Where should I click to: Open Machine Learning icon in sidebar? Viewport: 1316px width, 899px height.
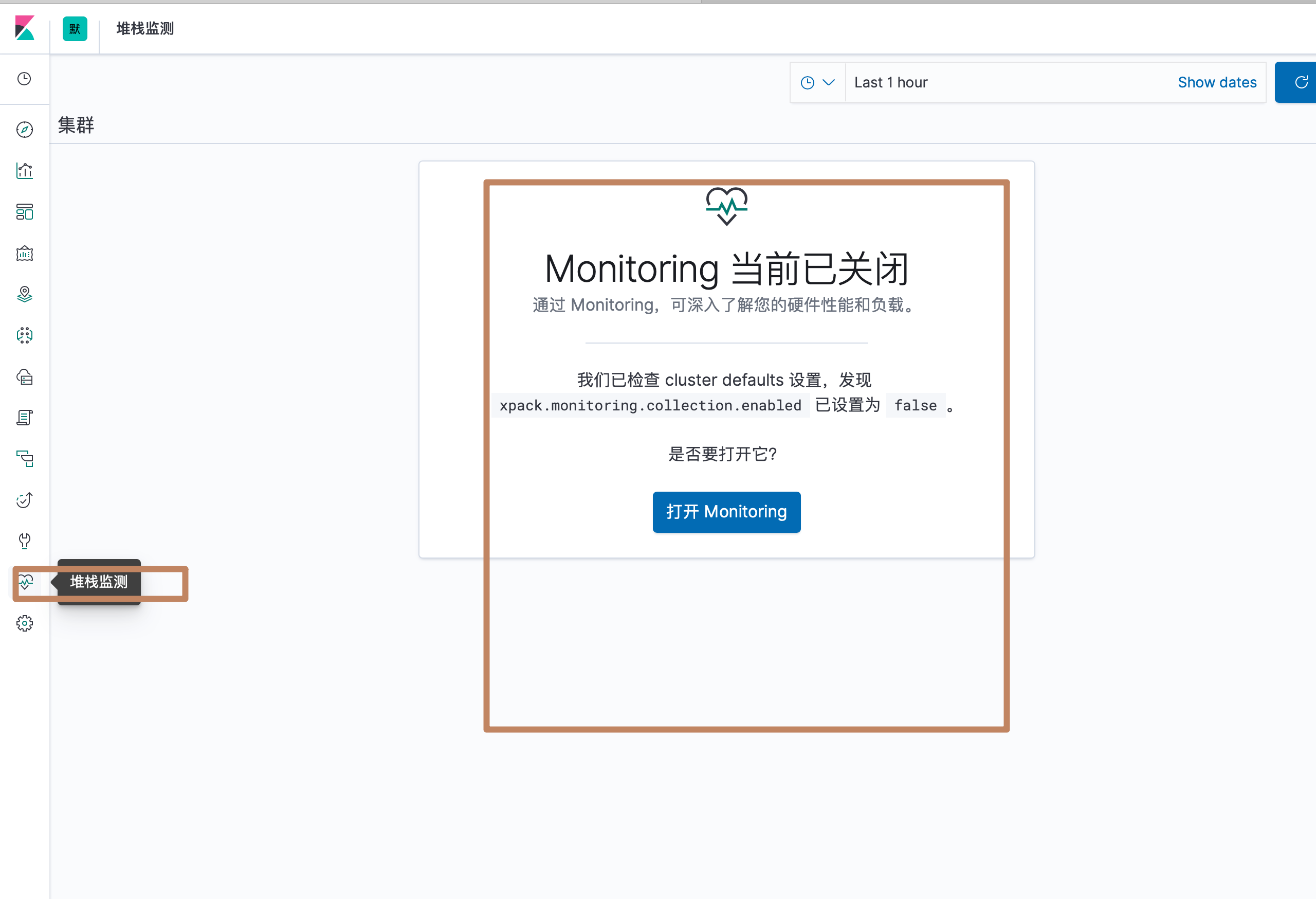point(24,335)
